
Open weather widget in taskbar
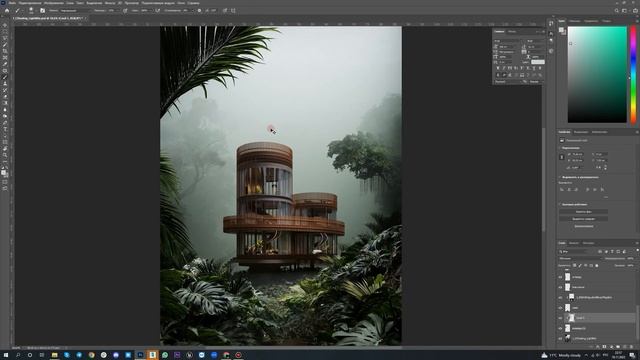point(561,355)
